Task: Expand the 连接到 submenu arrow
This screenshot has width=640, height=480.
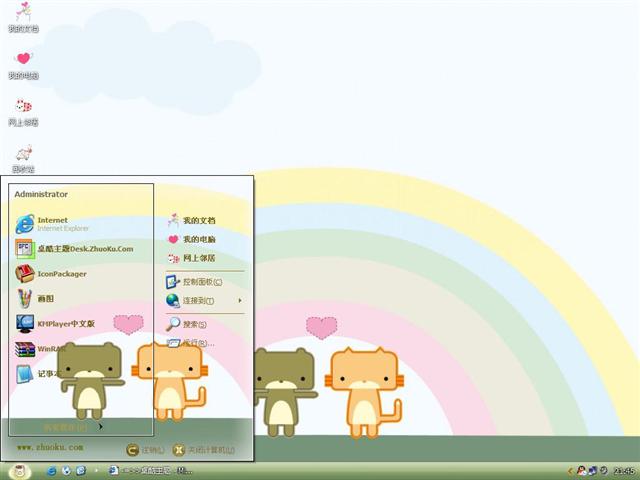Action: click(240, 301)
